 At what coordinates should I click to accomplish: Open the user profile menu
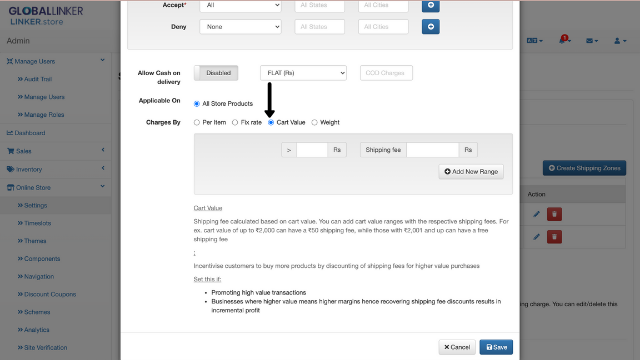[x=620, y=40]
